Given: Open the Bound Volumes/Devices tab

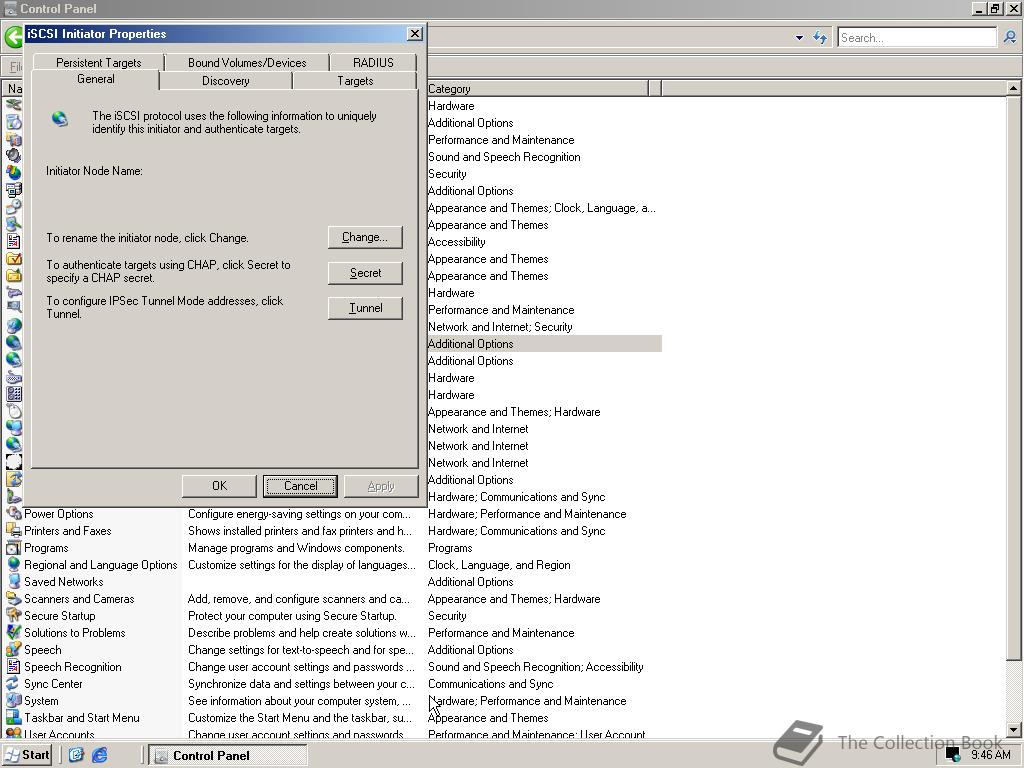Looking at the screenshot, I should 247,63.
